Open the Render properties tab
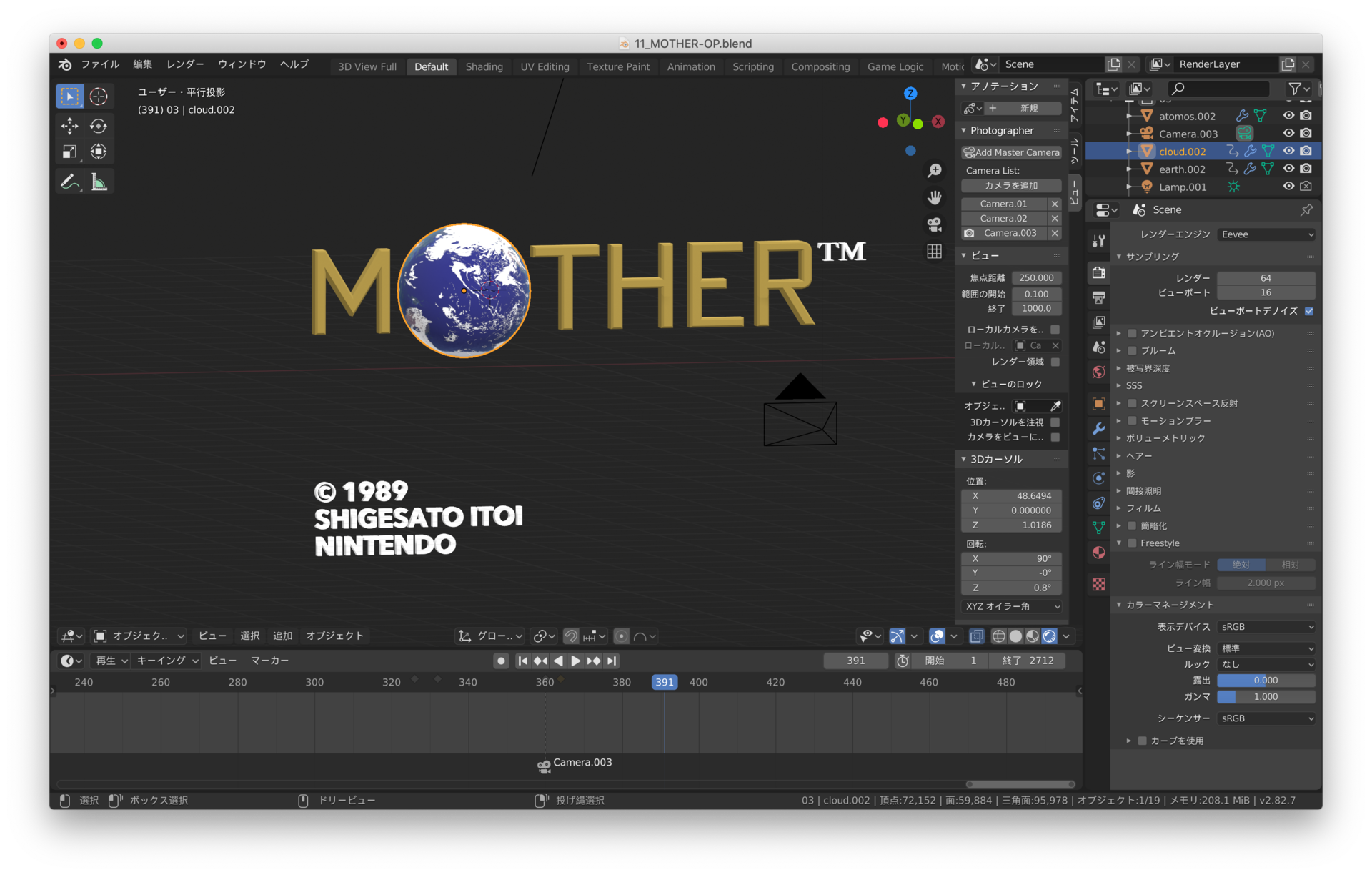Image resolution: width=1372 pixels, height=875 pixels. (x=1098, y=272)
